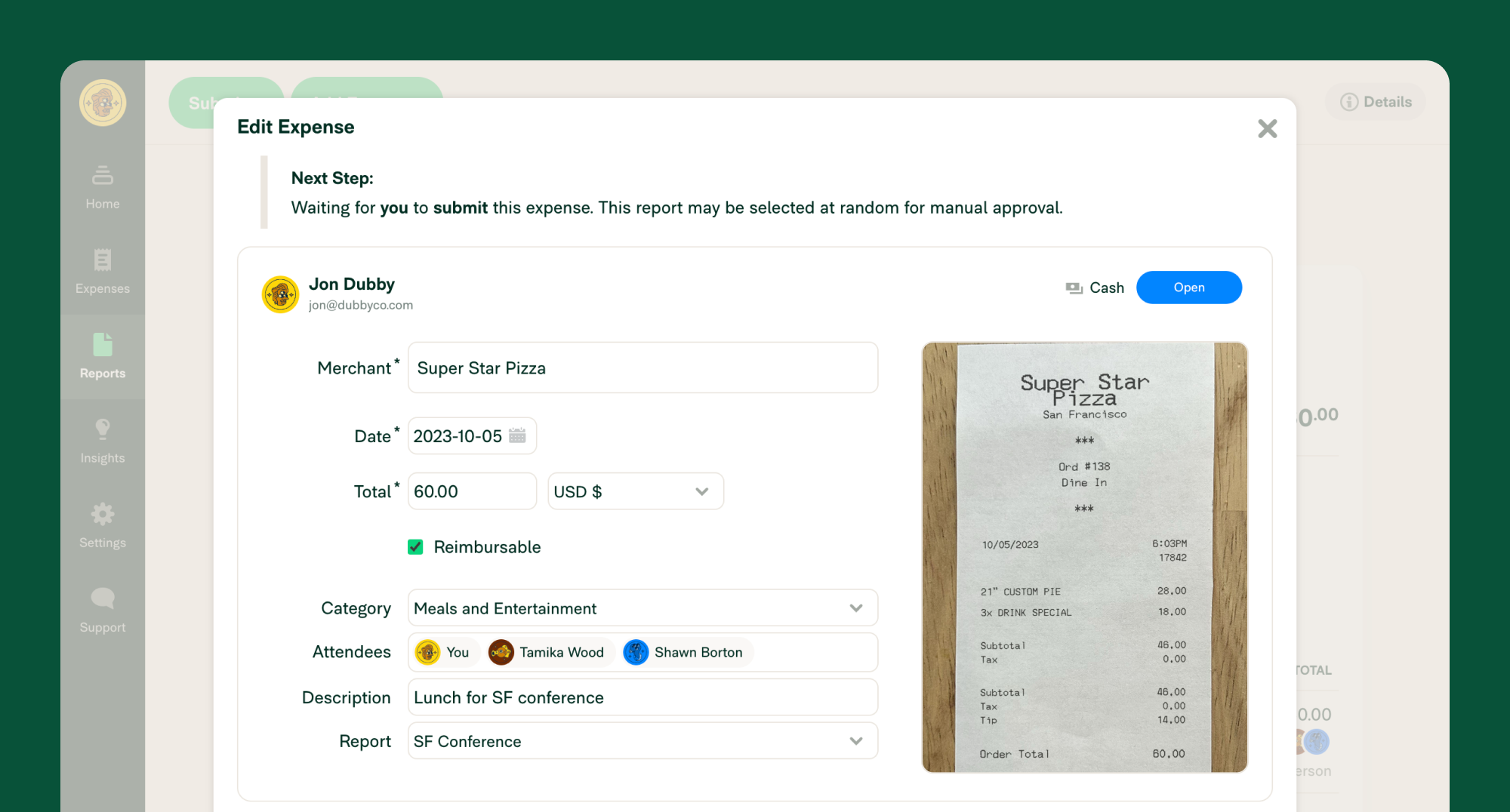
Task: Click the account avatar logo in the sidebar
Action: pos(103,103)
